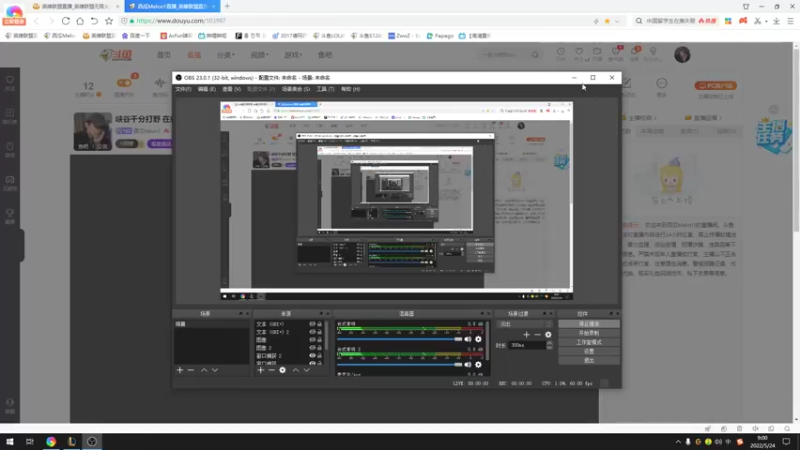The width and height of the screenshot is (800, 450).
Task: Move the scene down in the Scenes panel
Action: tap(215, 370)
